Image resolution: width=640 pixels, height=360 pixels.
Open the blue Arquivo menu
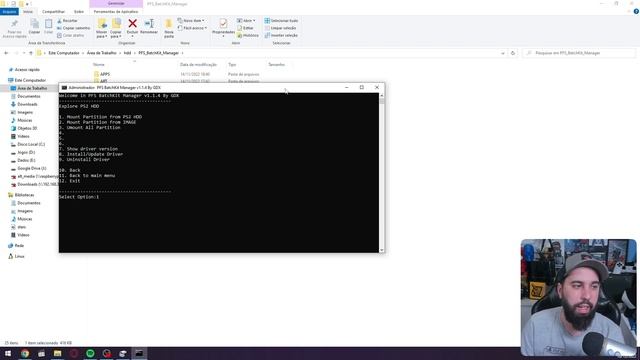pyautogui.click(x=9, y=11)
